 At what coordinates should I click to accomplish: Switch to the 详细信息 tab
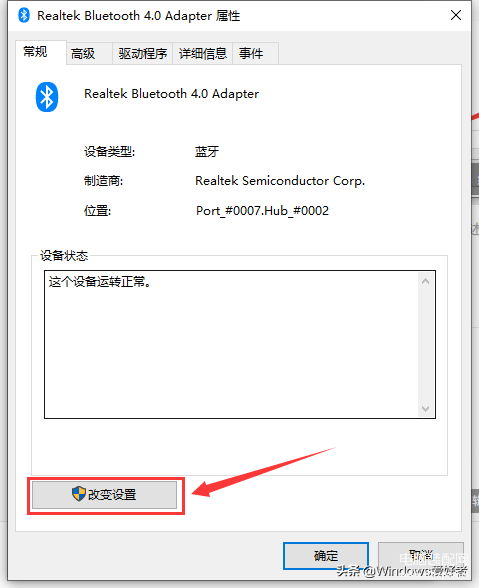(203, 54)
